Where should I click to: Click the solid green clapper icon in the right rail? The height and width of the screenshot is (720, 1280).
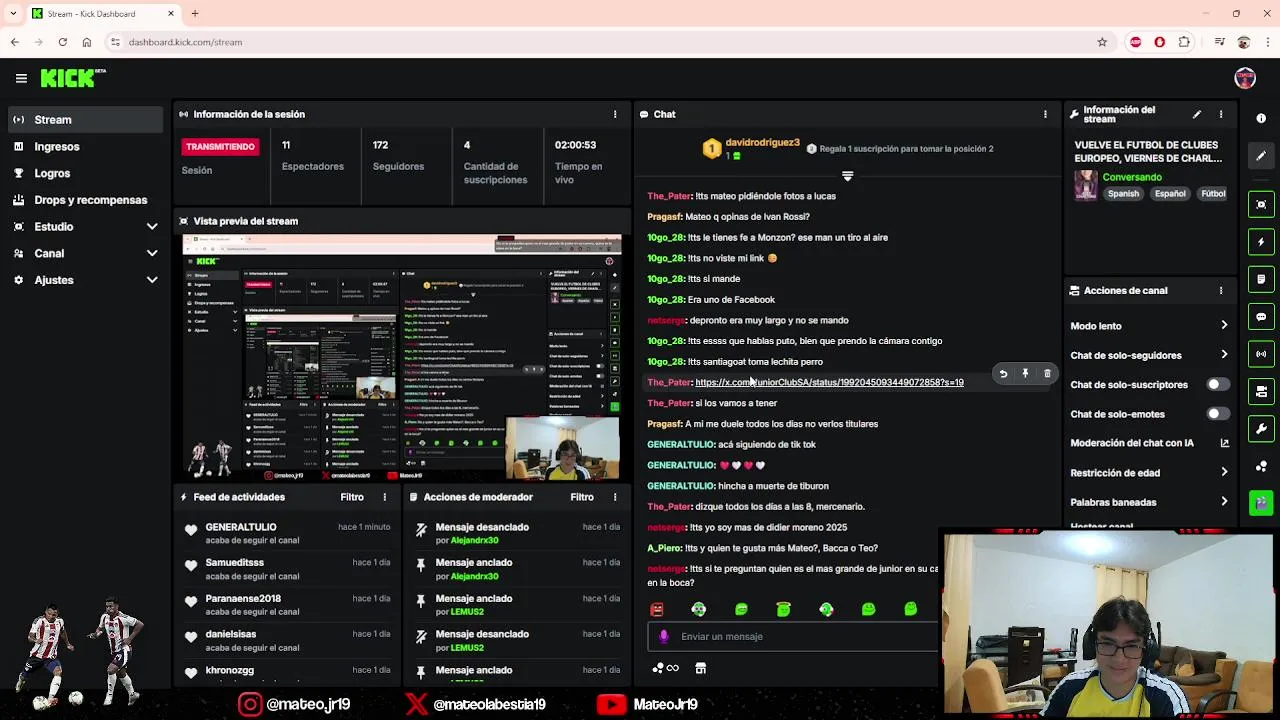click(x=1261, y=503)
